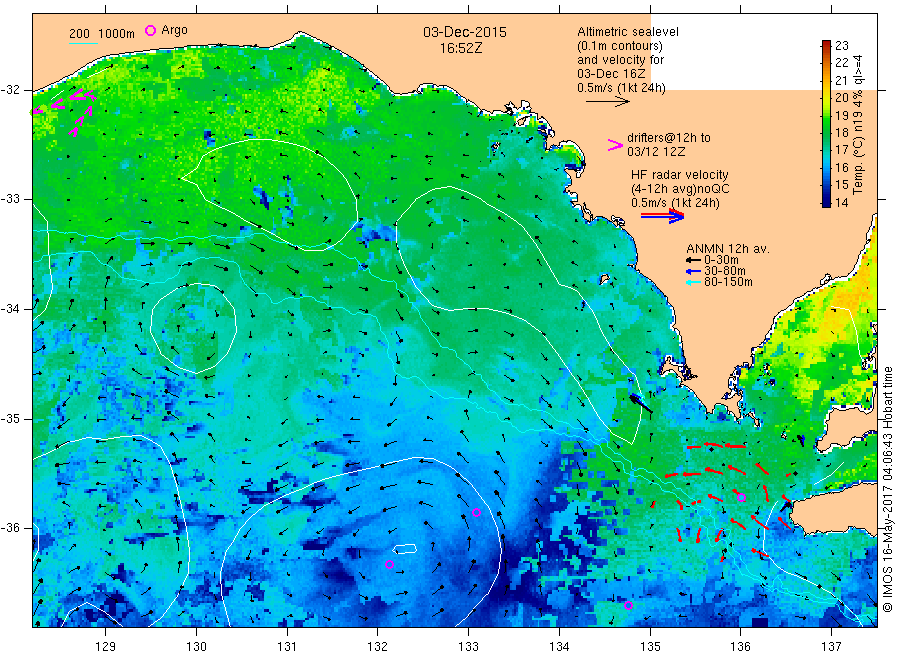Click colorbar tick label '16'
Image resolution: width=900 pixels, height=660 pixels.
(x=841, y=168)
